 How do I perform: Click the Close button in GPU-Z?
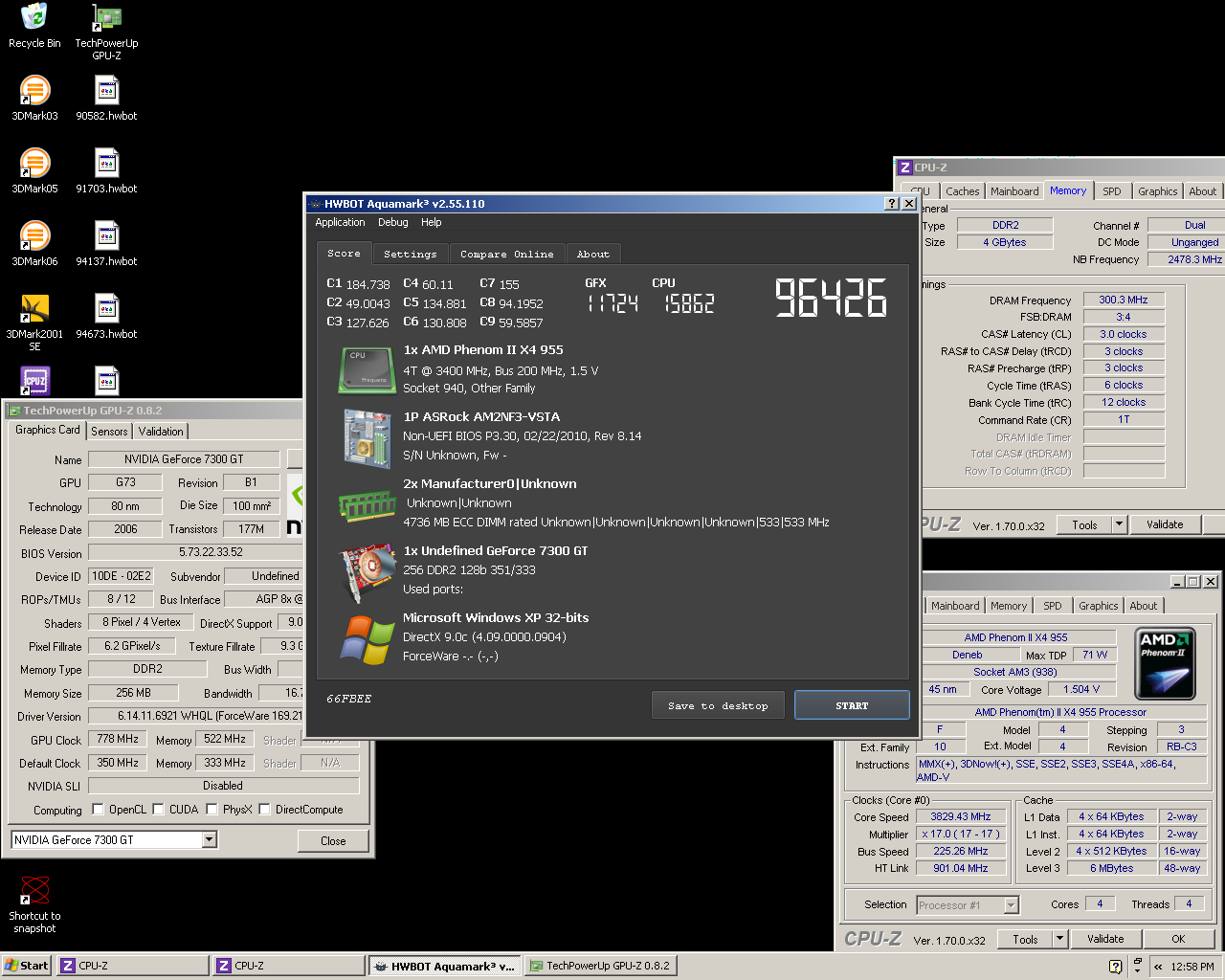[333, 841]
